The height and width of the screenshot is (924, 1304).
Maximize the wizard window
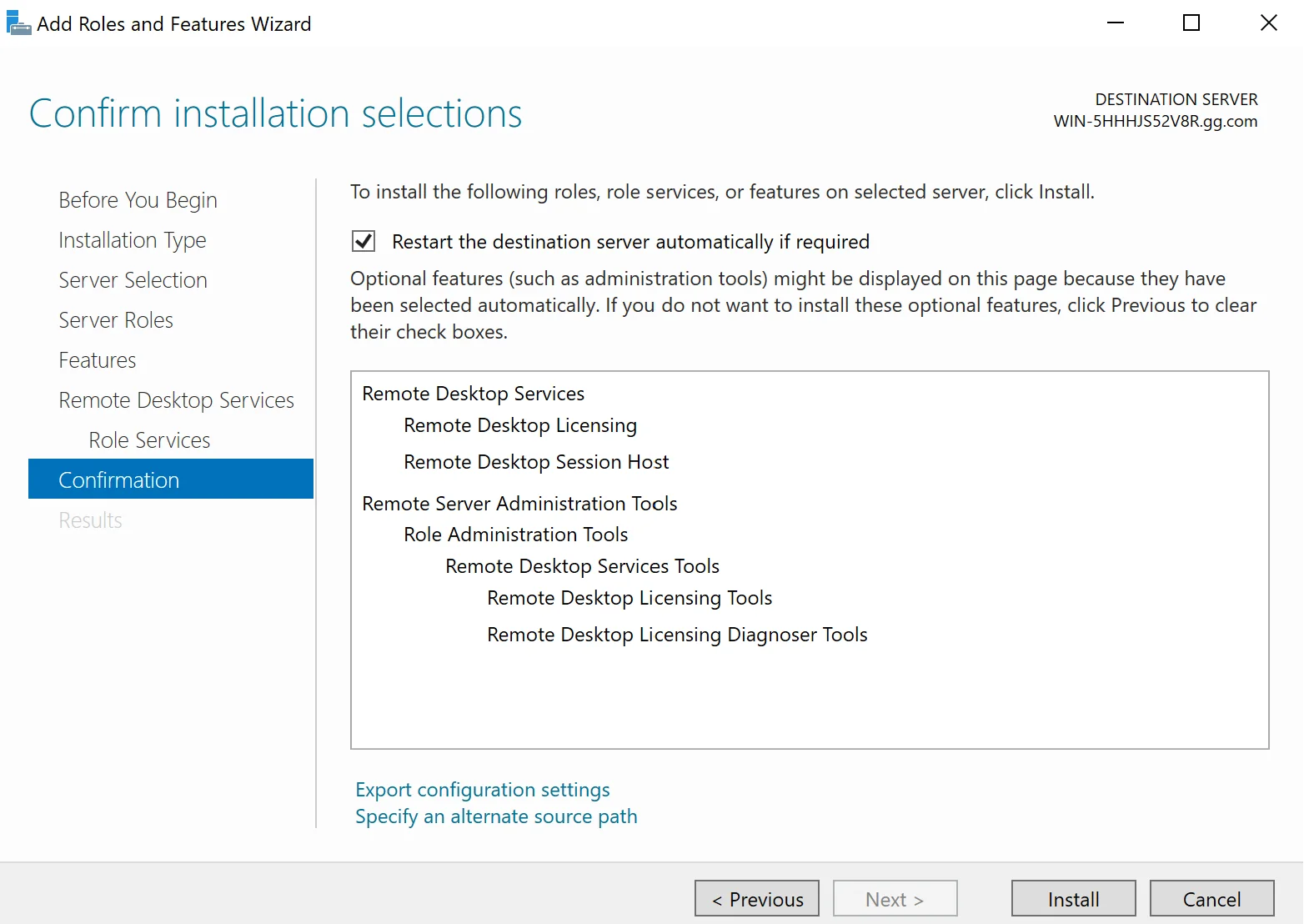pyautogui.click(x=1191, y=23)
